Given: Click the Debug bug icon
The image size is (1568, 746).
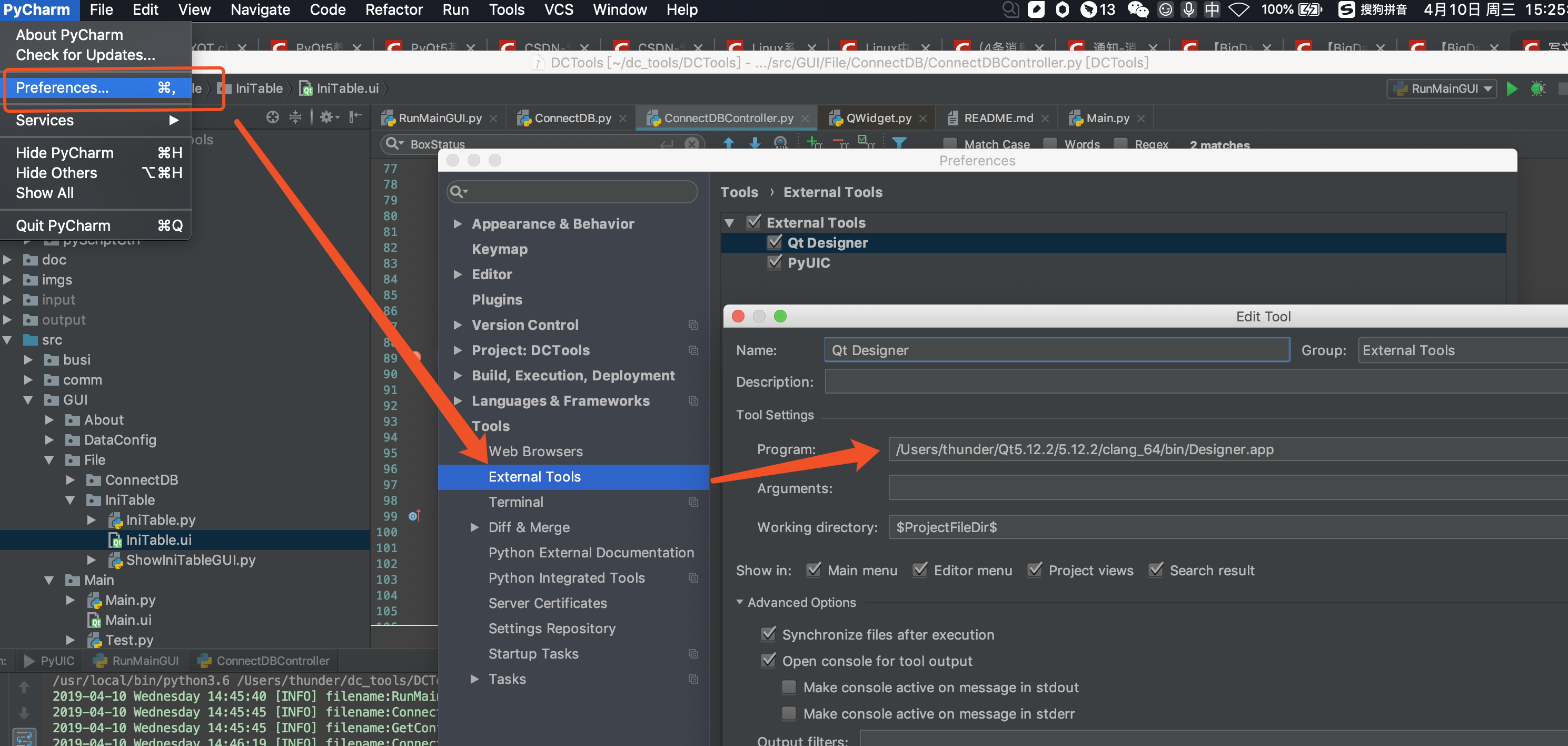Looking at the screenshot, I should click(1538, 89).
